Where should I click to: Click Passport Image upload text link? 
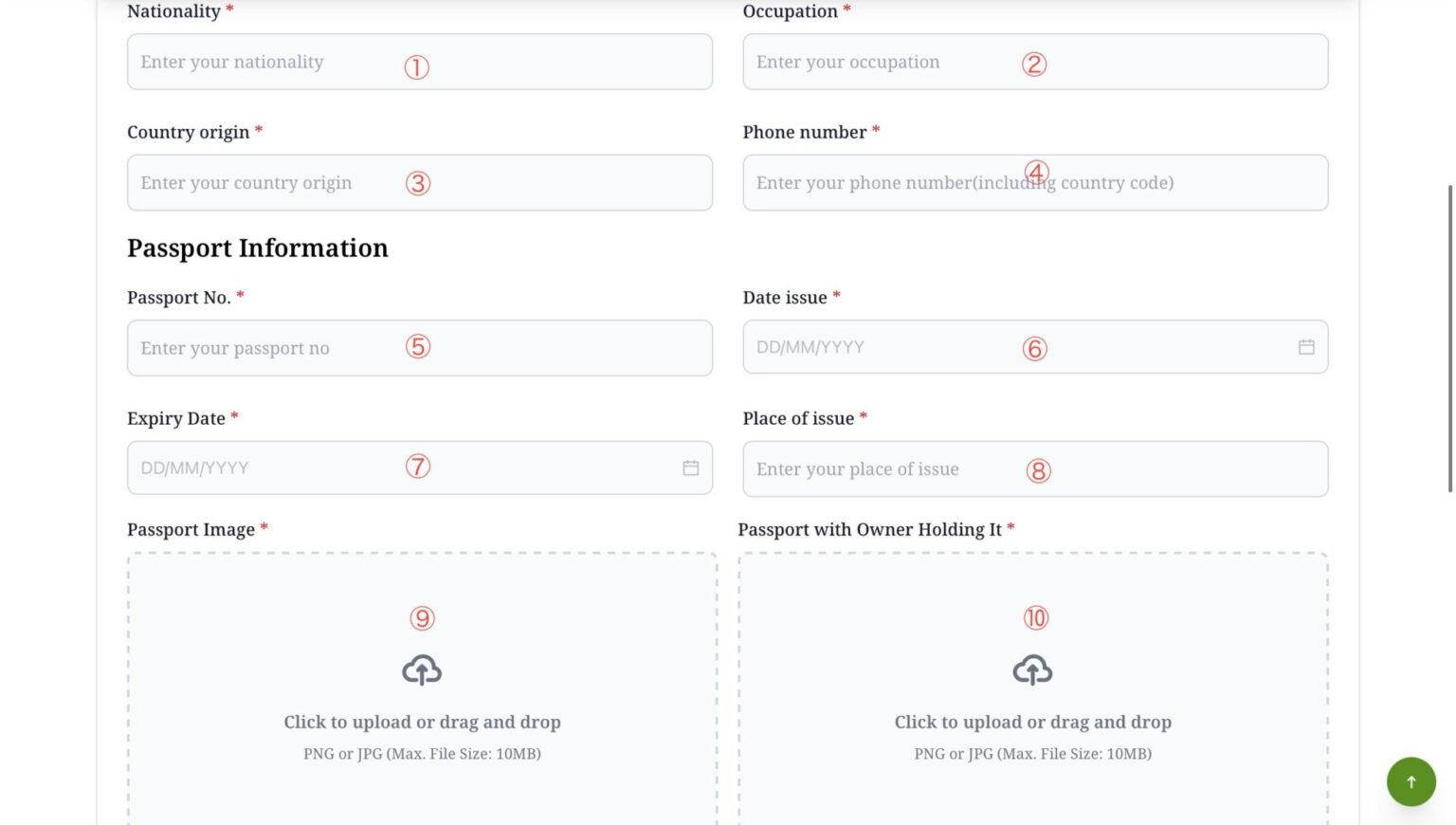click(422, 723)
